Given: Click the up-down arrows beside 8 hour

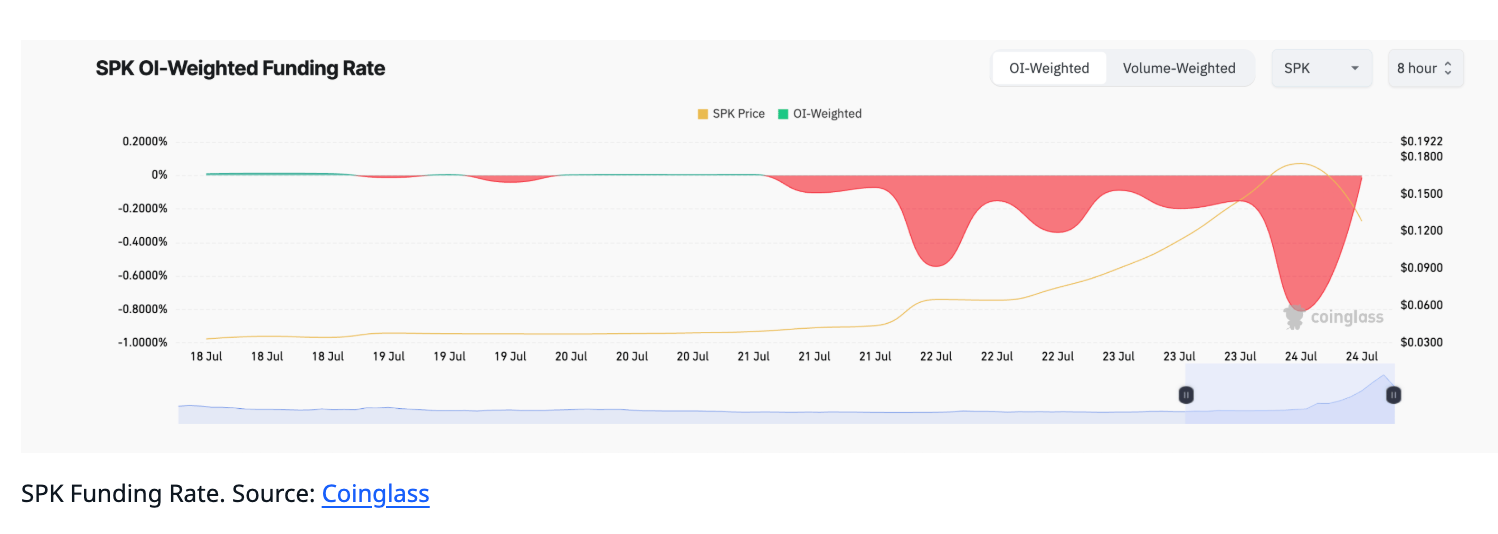Looking at the screenshot, I should coord(1448,69).
